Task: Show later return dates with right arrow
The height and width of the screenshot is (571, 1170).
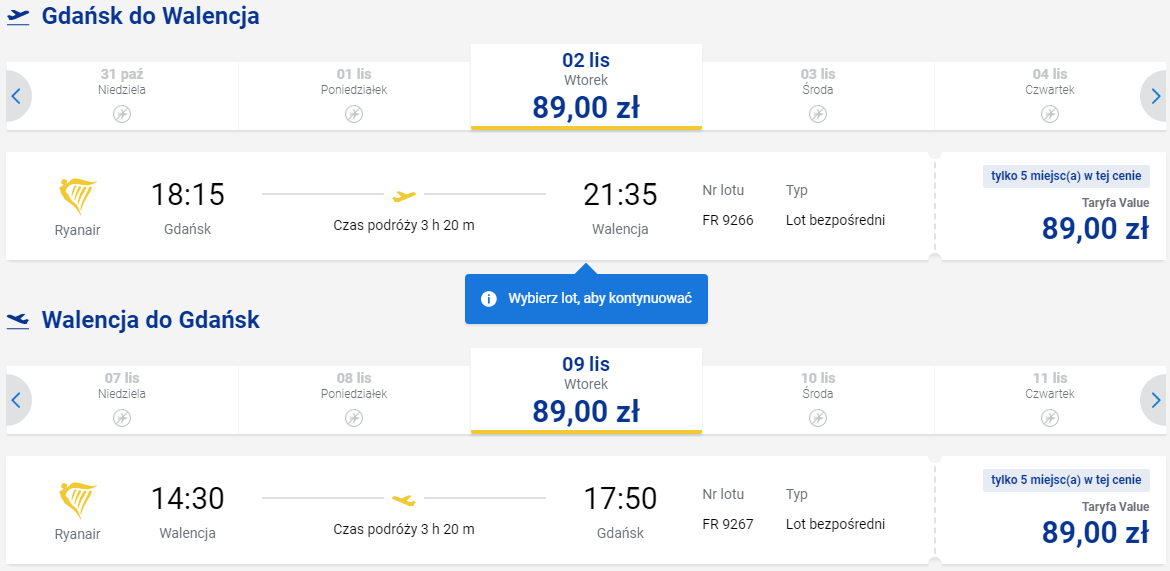Action: pyautogui.click(x=1154, y=400)
